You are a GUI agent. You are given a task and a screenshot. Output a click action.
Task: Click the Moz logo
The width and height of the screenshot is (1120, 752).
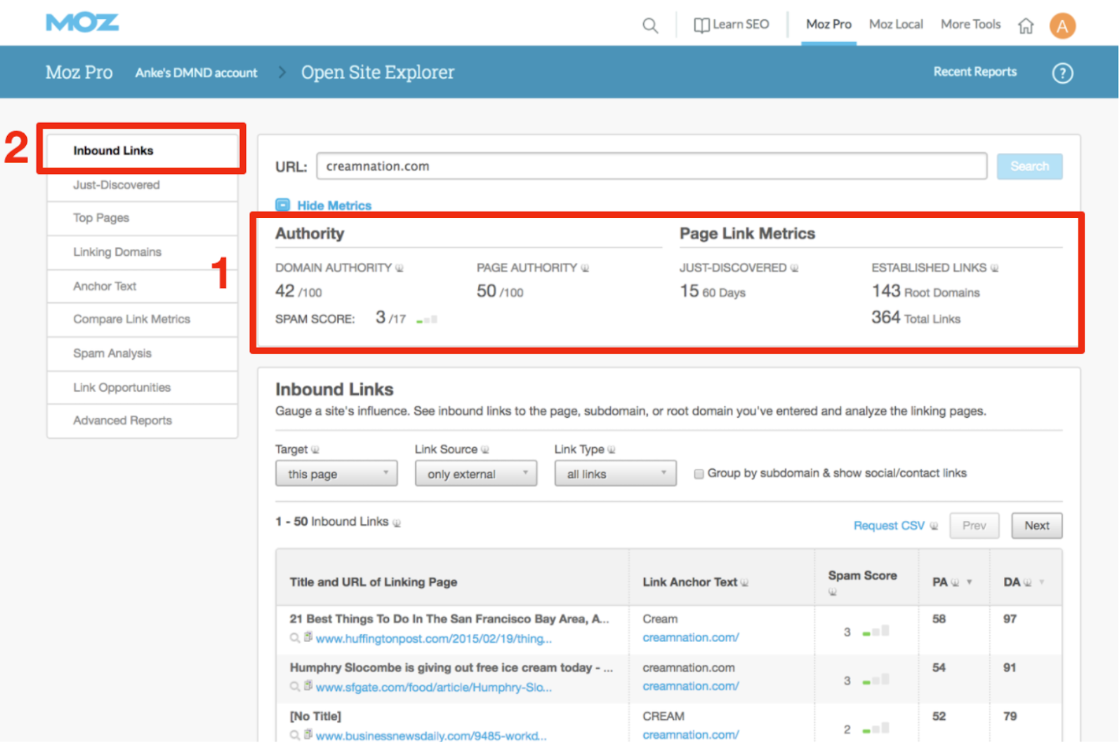(82, 22)
